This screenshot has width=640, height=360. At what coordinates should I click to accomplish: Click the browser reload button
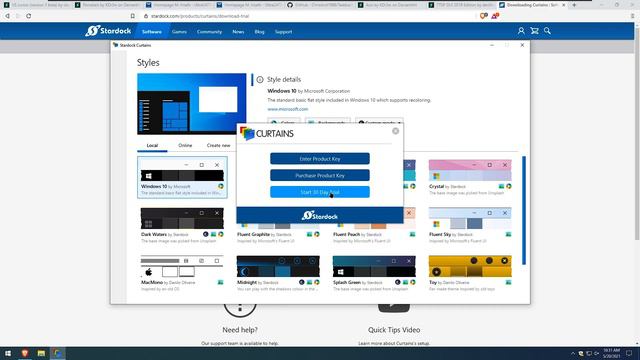click(29, 16)
